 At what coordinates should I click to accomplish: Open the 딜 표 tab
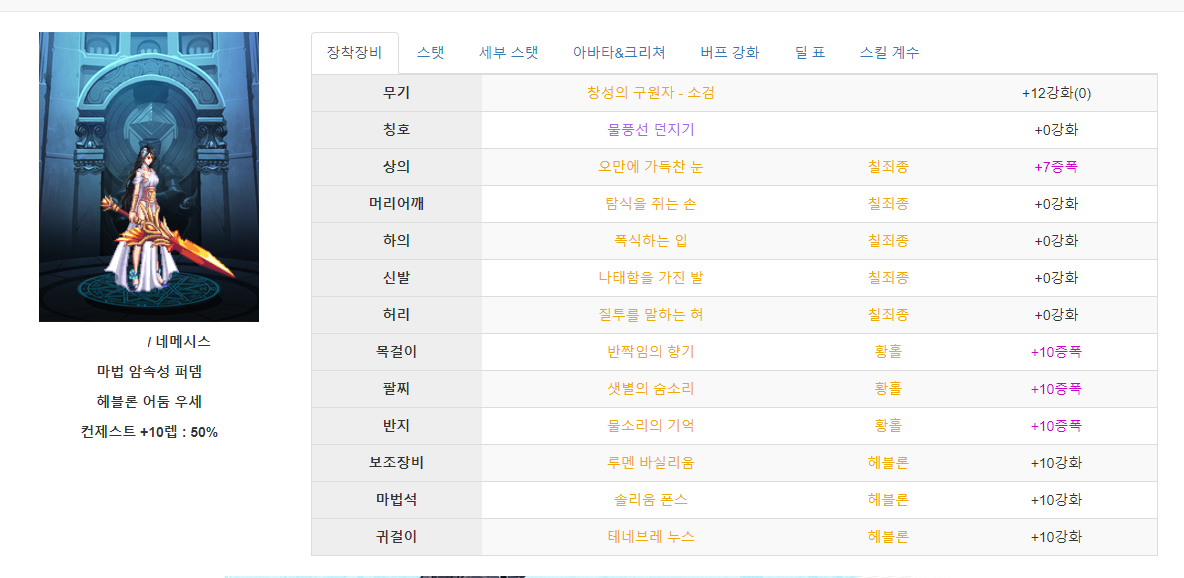[x=809, y=53]
